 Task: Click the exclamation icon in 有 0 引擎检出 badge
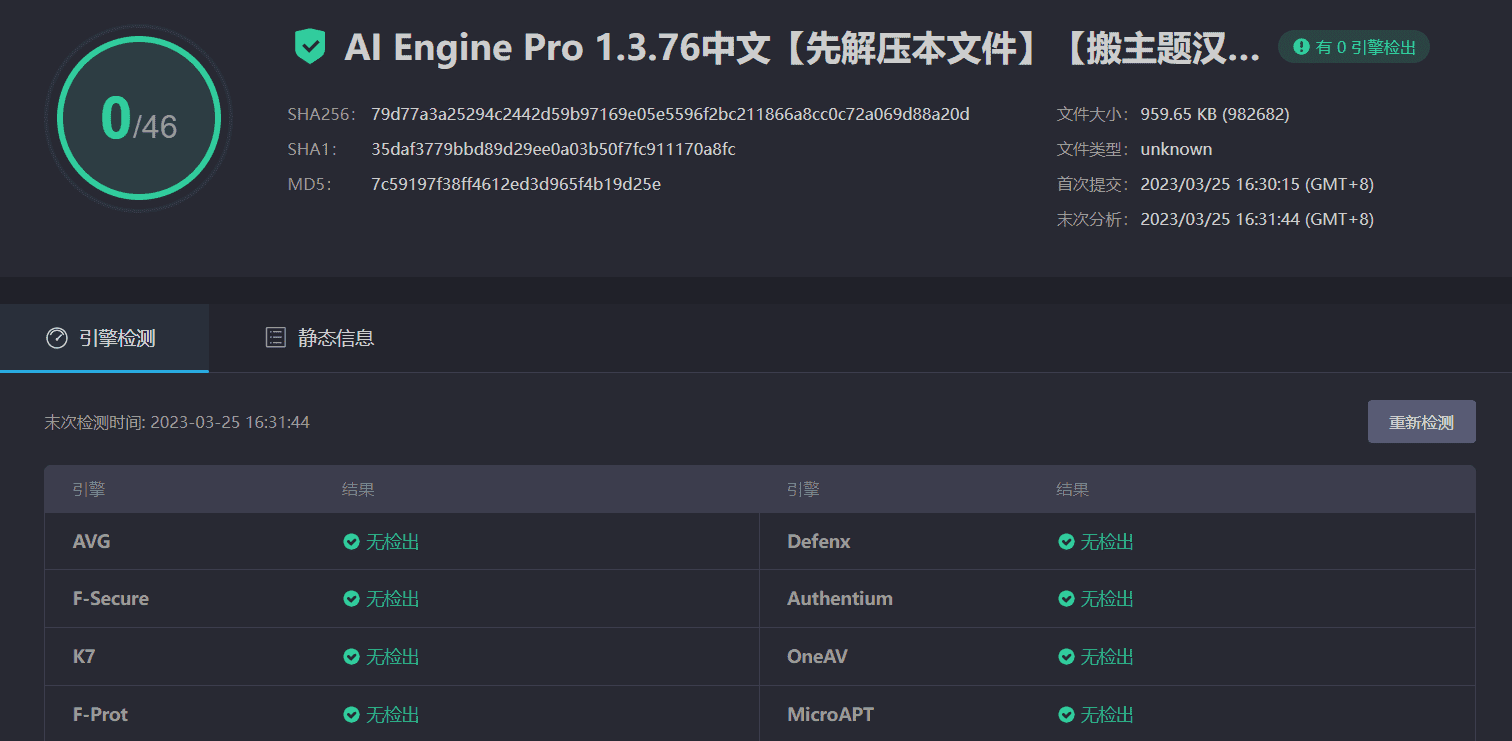pos(1301,47)
